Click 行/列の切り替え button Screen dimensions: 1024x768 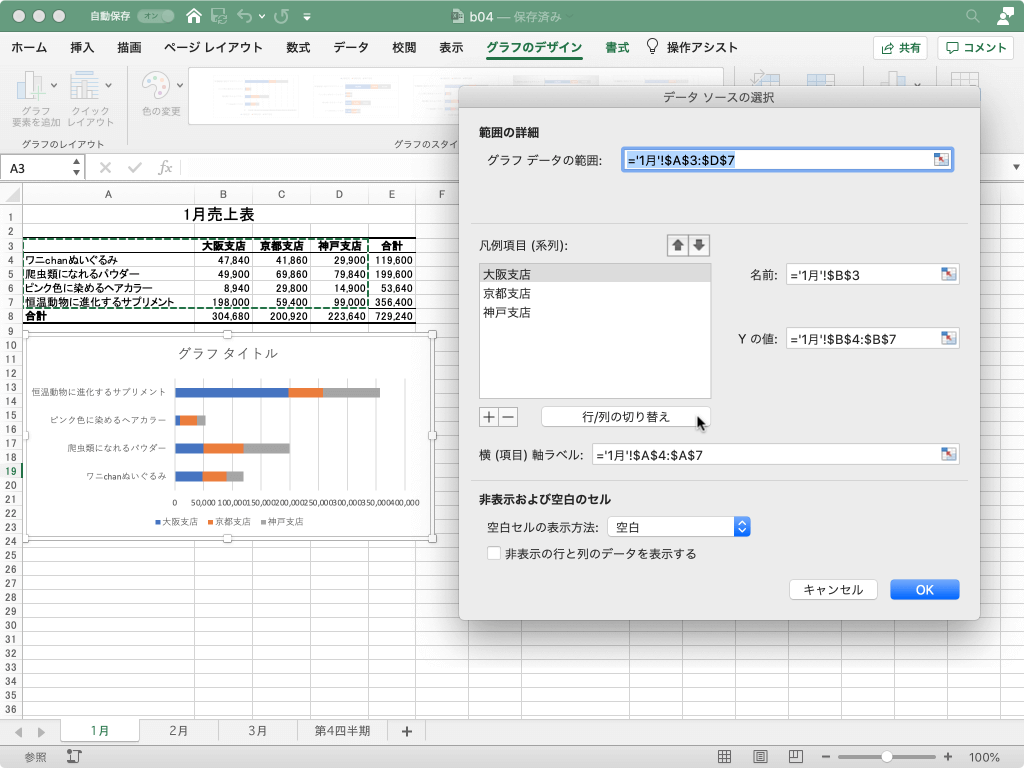(x=626, y=417)
